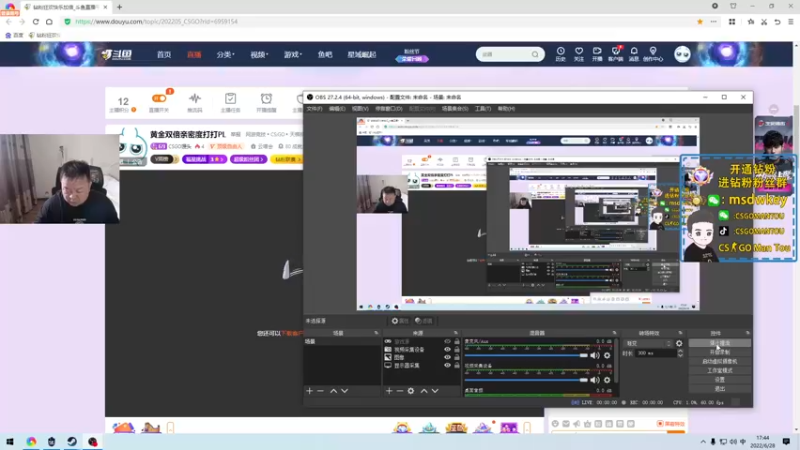Open settings gear of first mixer channel

coord(607,355)
